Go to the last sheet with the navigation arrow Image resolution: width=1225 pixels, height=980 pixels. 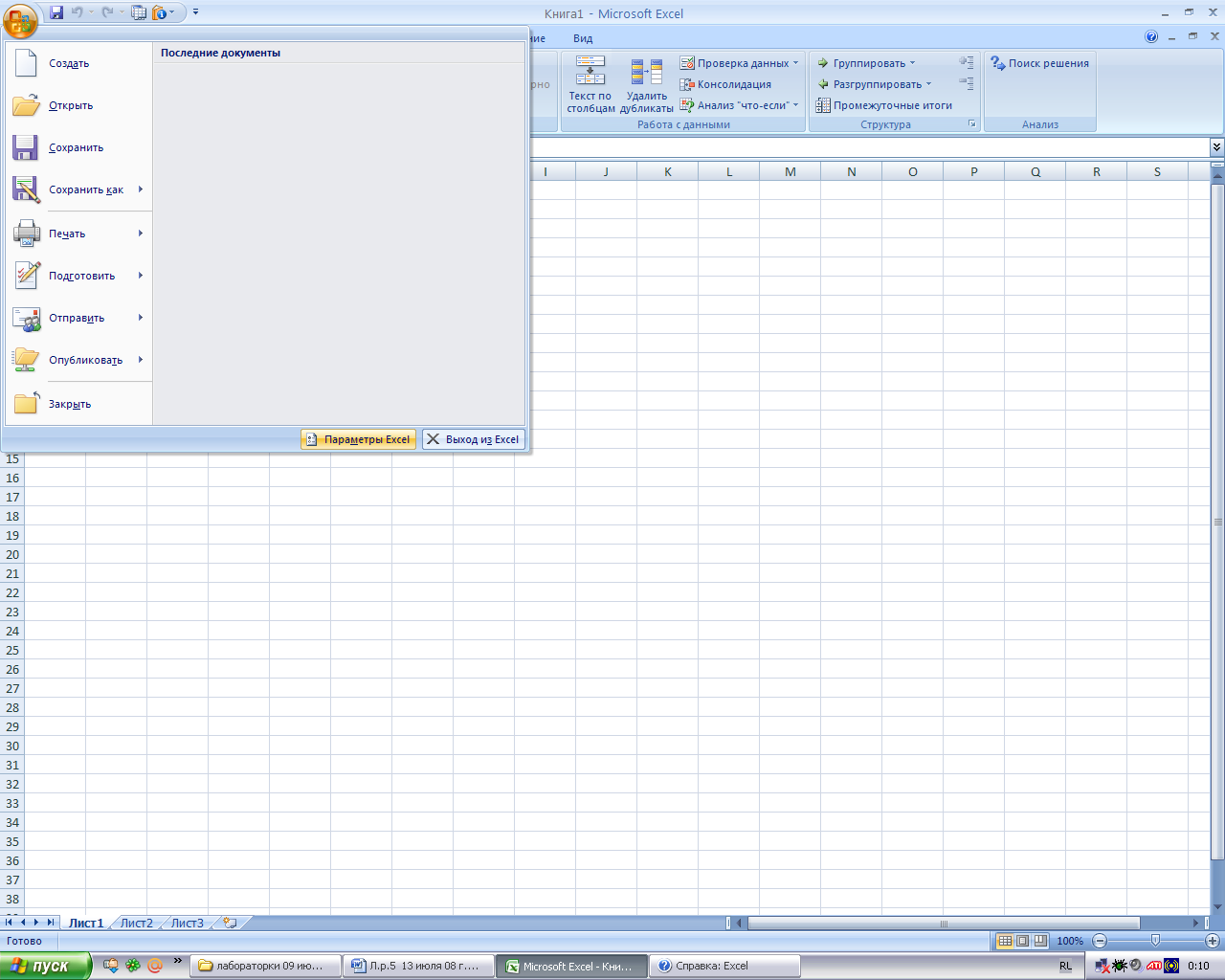pos(51,923)
